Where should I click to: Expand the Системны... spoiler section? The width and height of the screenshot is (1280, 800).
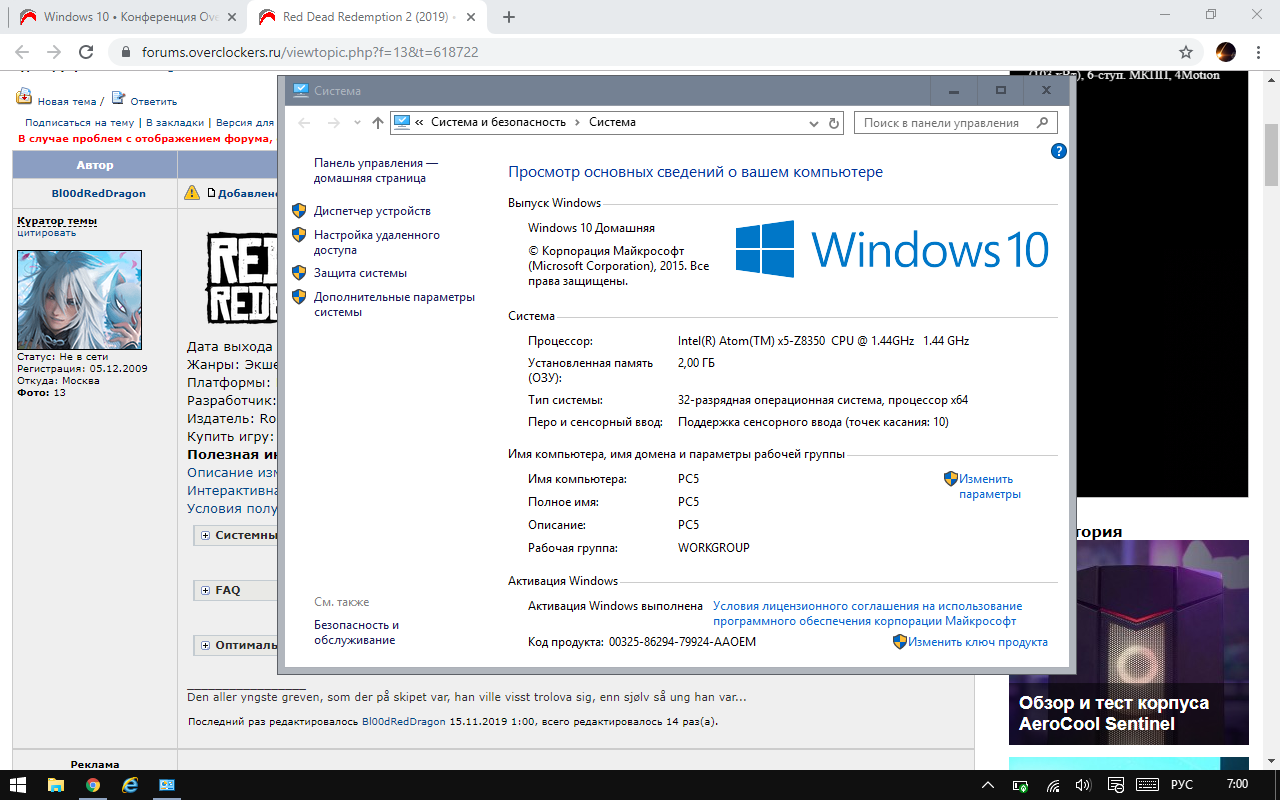205,535
